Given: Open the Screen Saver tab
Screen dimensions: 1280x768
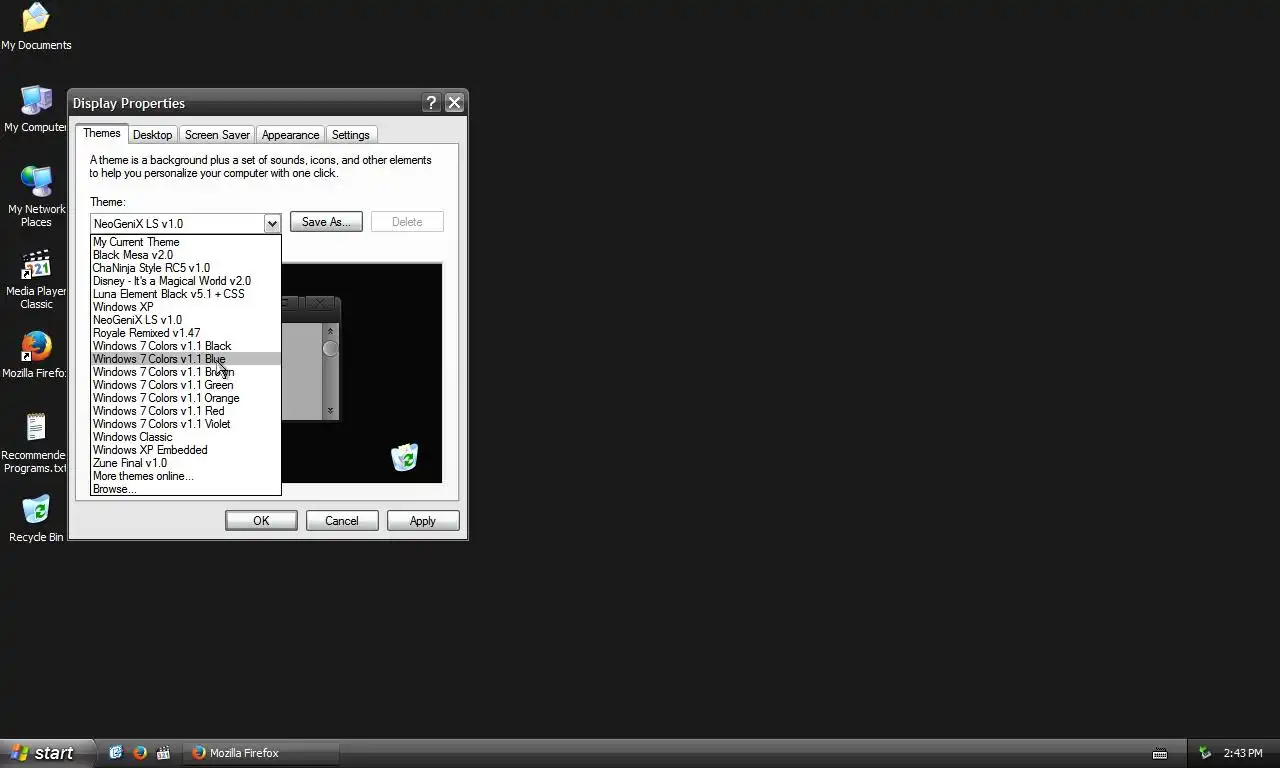Looking at the screenshot, I should pos(217,135).
